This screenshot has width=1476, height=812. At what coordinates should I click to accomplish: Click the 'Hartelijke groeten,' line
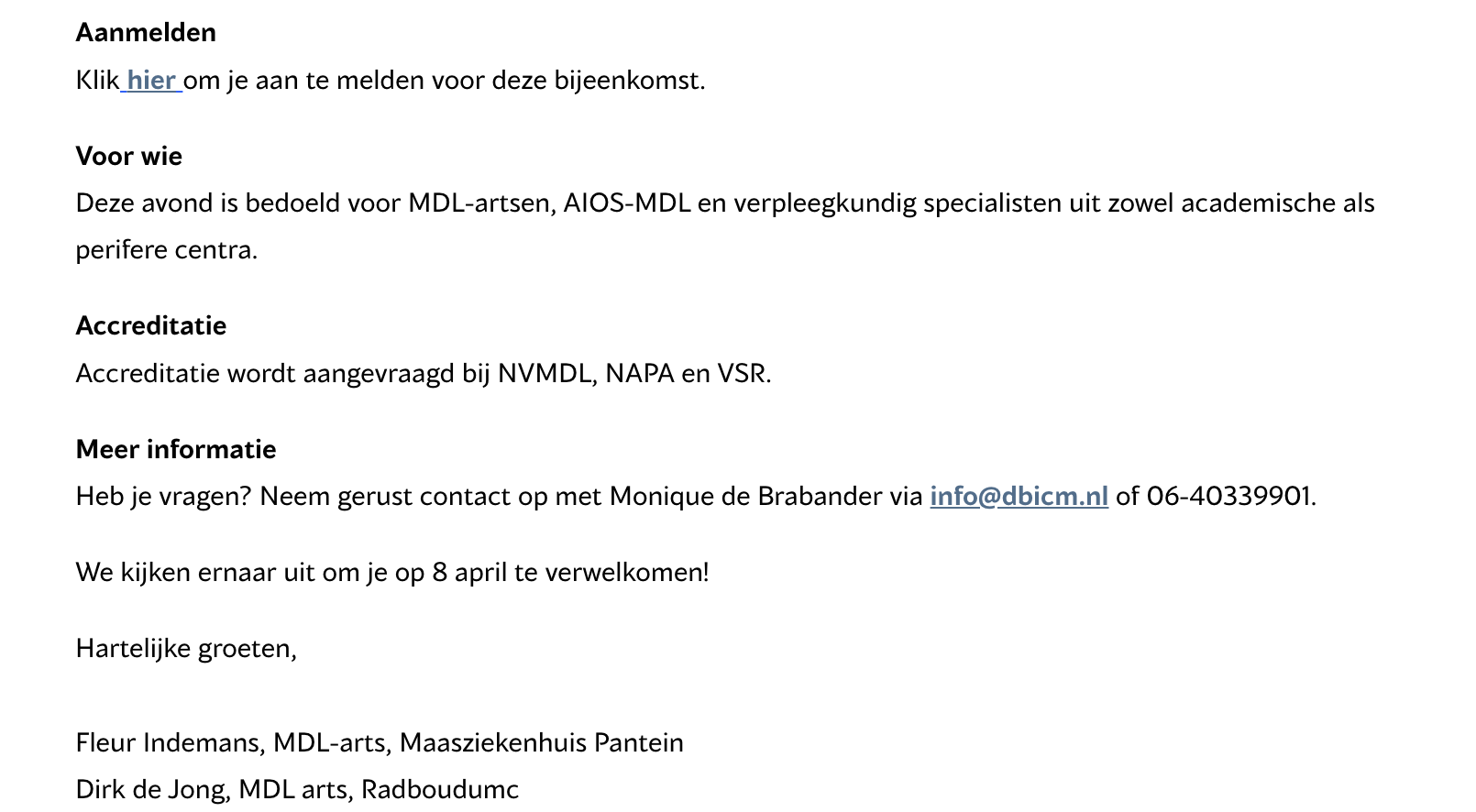(186, 649)
